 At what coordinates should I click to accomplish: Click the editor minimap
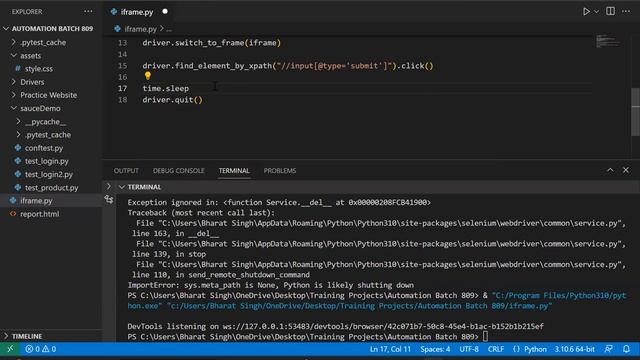[x=607, y=41]
